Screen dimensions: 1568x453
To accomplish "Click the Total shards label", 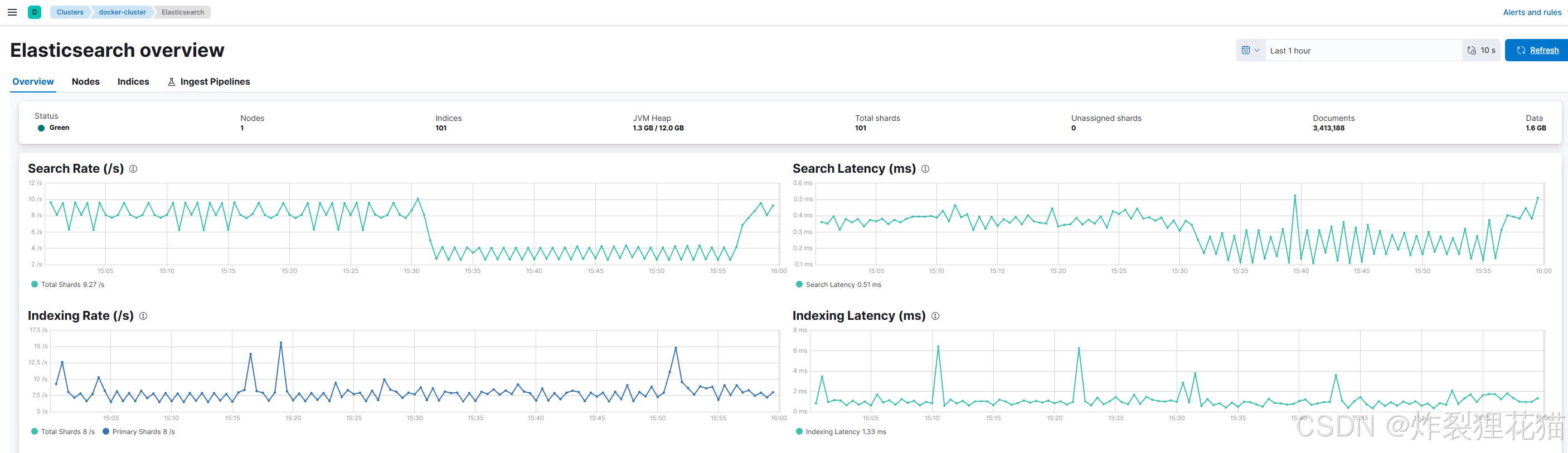I will [x=877, y=118].
